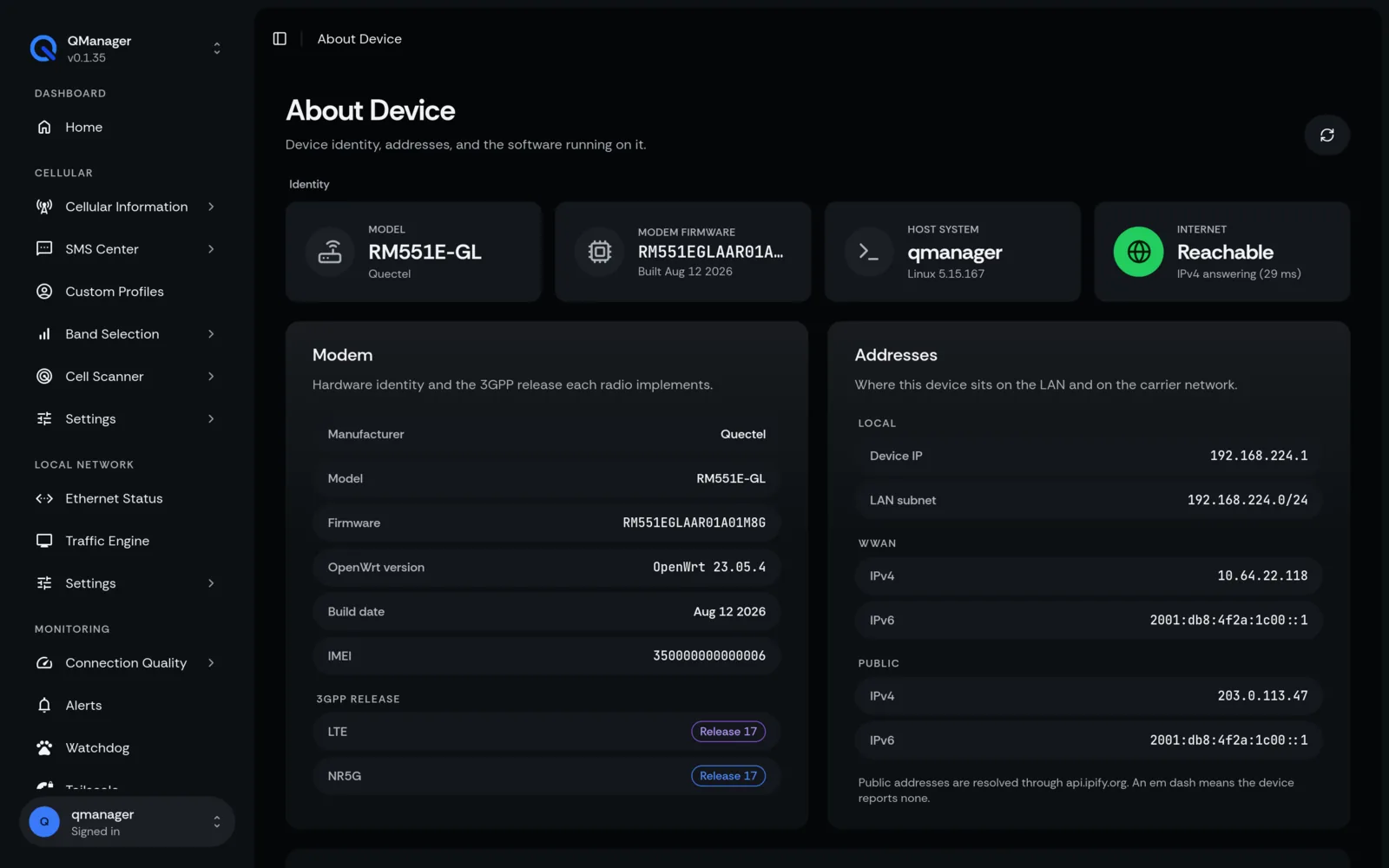
Task: Click the QManager logo icon
Action: click(43, 49)
